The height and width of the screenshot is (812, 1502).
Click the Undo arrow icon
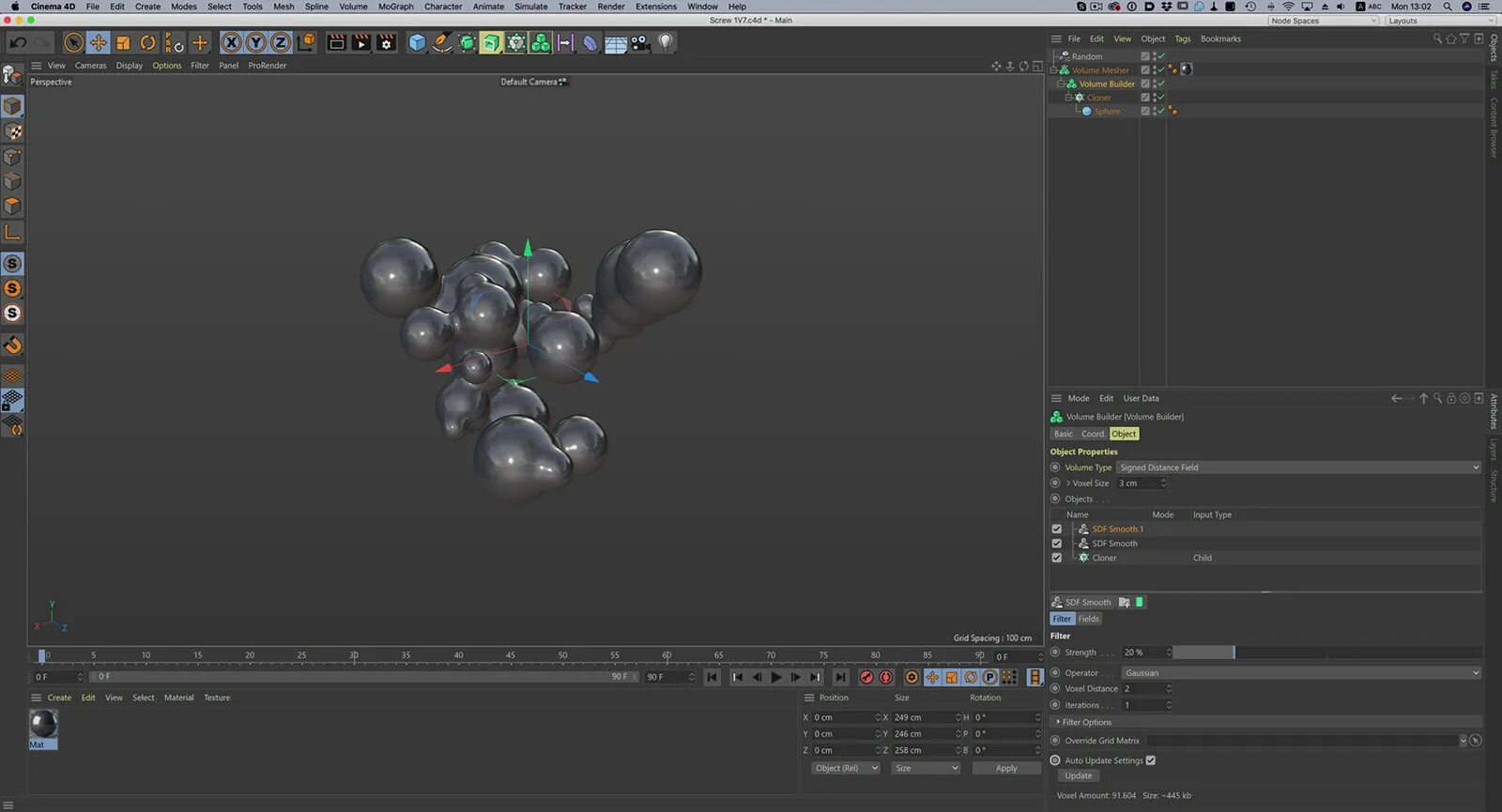18,43
